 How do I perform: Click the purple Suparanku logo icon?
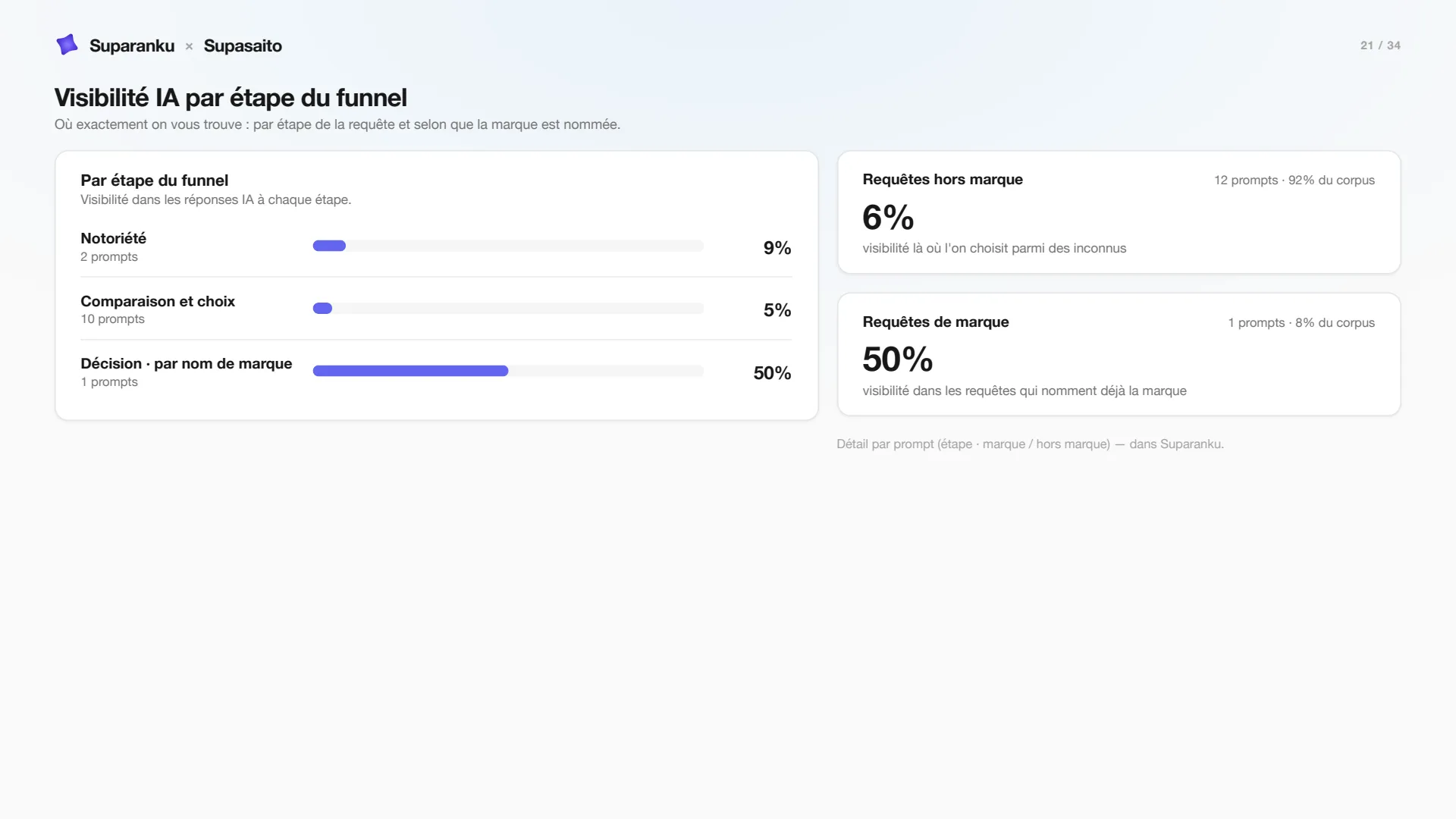pyautogui.click(x=67, y=45)
